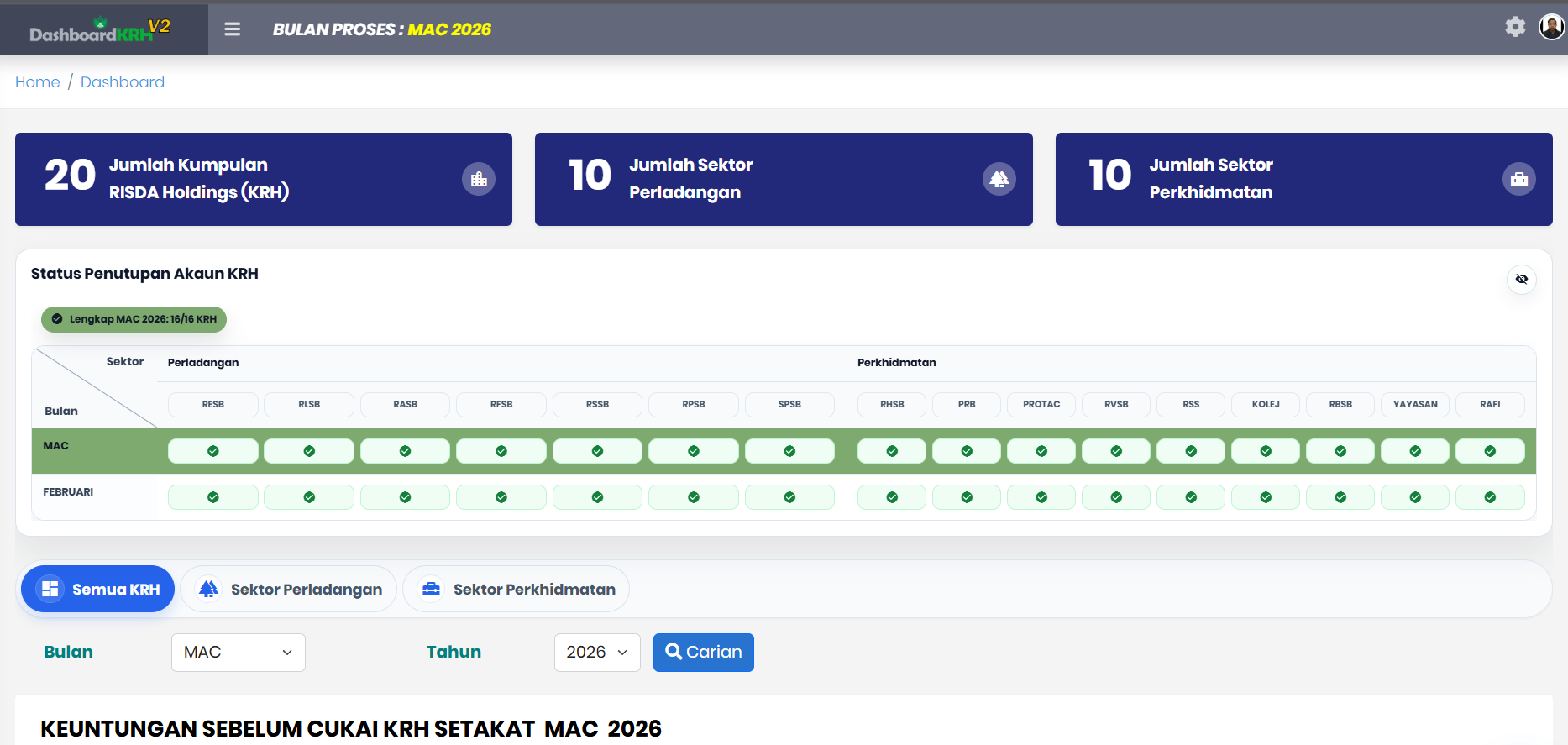The height and width of the screenshot is (745, 1568).
Task: Click the RAFI column header
Action: pos(1490,404)
